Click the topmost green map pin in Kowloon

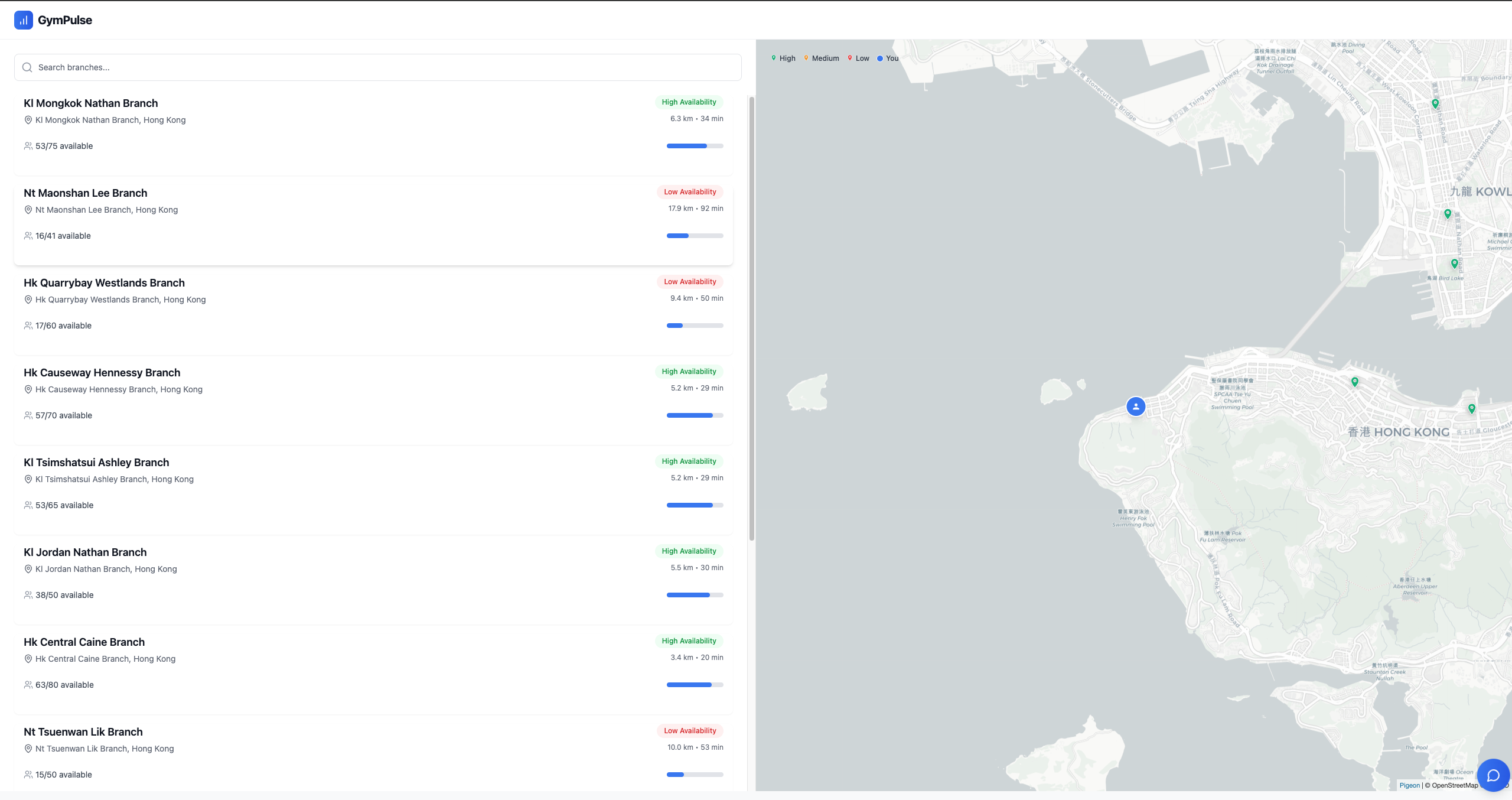coord(1435,103)
